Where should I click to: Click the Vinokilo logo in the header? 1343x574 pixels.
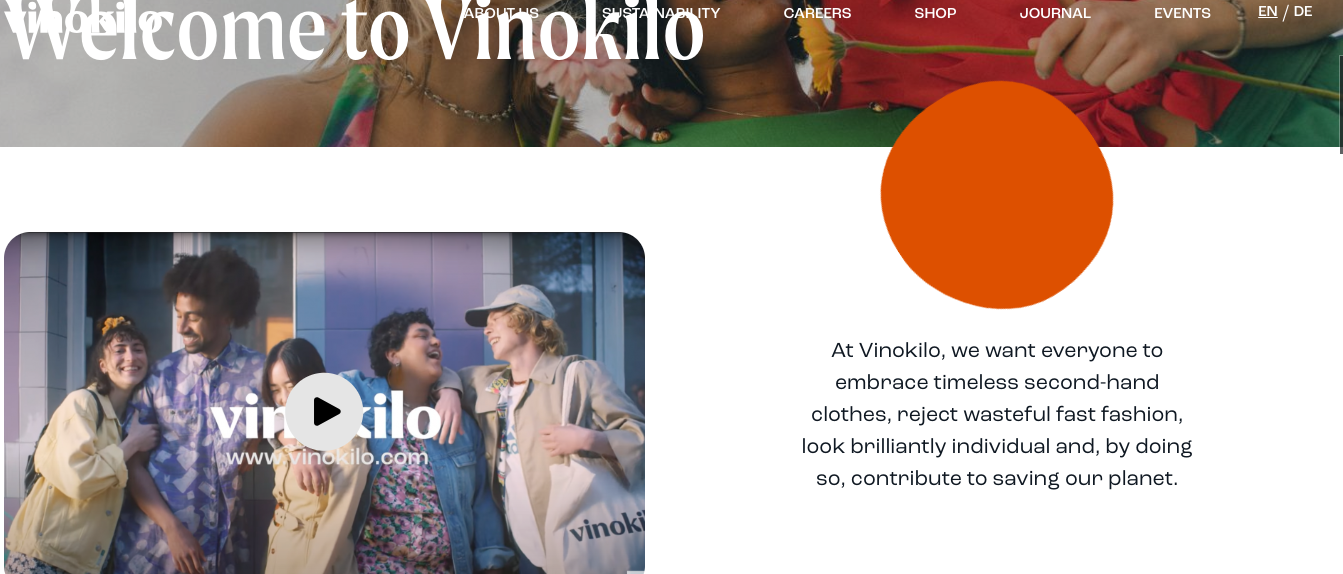pos(84,18)
